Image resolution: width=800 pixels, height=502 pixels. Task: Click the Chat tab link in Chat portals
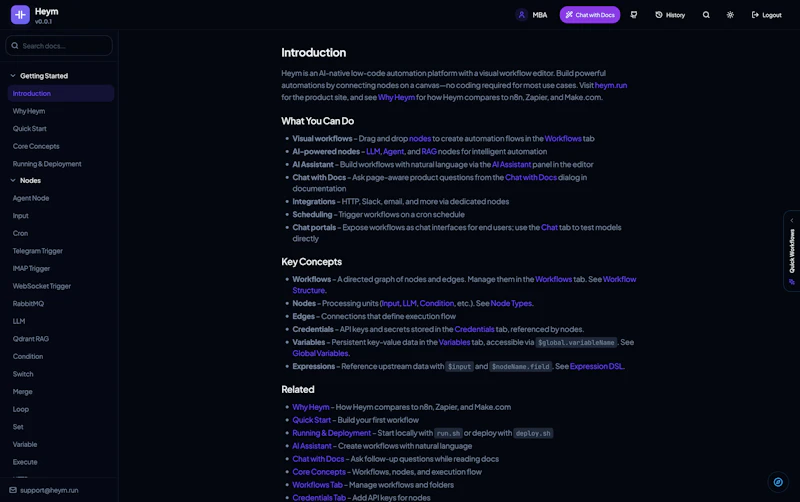pos(549,227)
